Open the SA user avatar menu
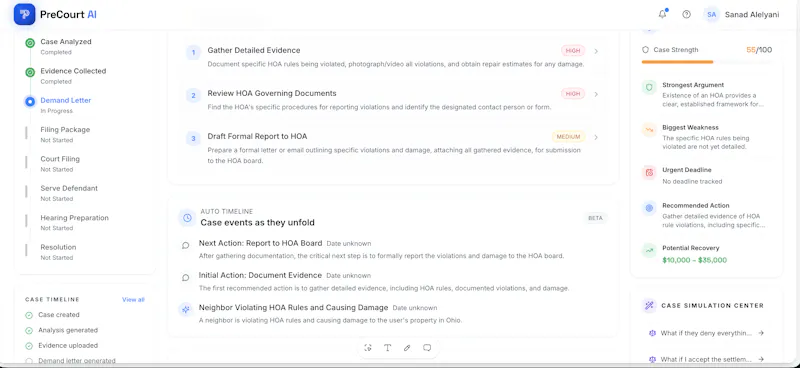Viewport: 800px width, 368px height. pyautogui.click(x=711, y=14)
